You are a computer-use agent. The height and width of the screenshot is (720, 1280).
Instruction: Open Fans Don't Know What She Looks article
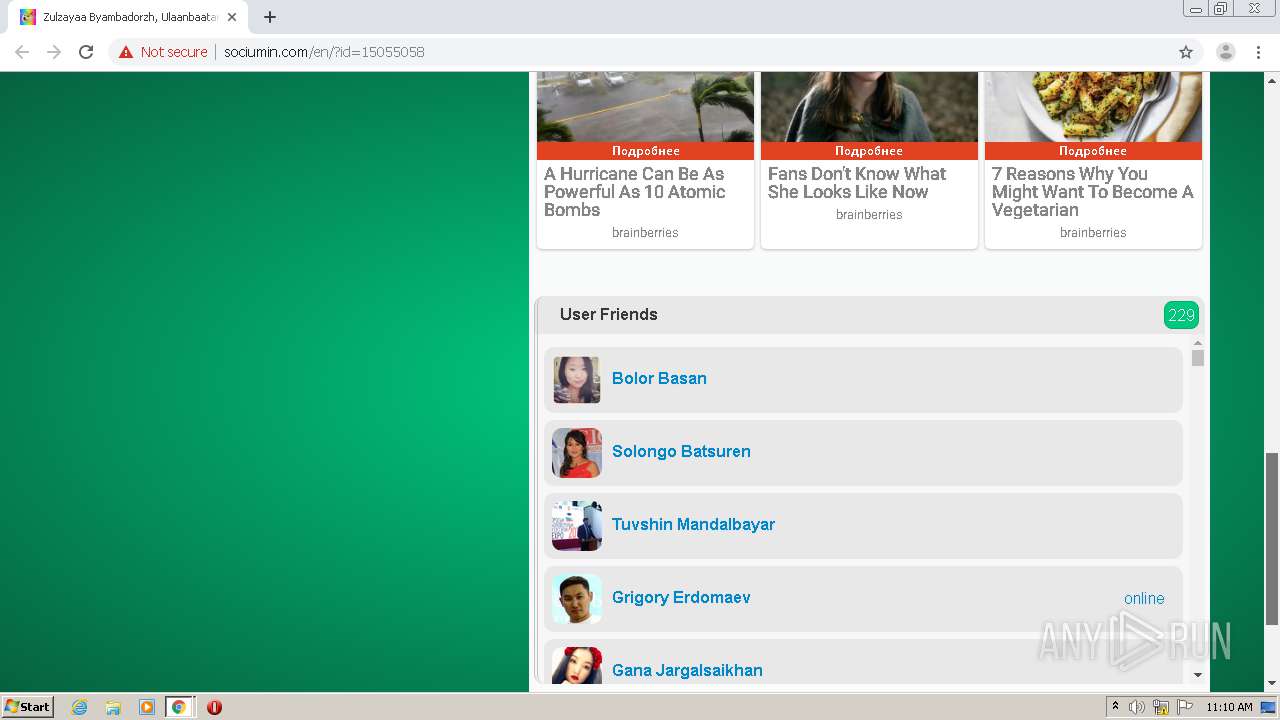[x=857, y=183]
